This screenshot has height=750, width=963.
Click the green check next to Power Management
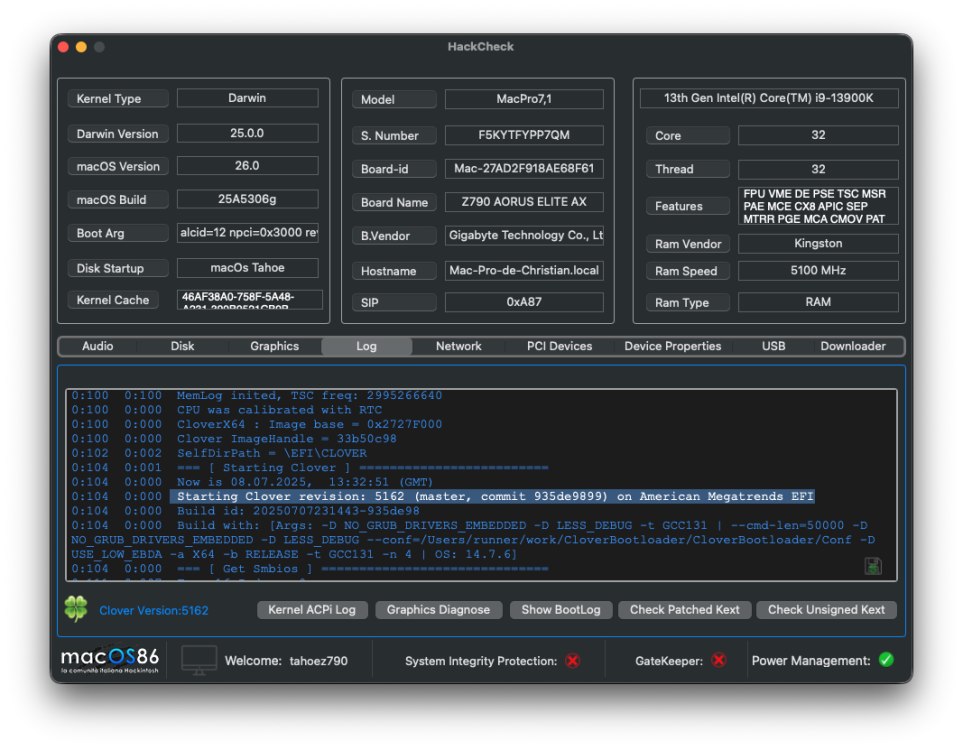pos(886,660)
